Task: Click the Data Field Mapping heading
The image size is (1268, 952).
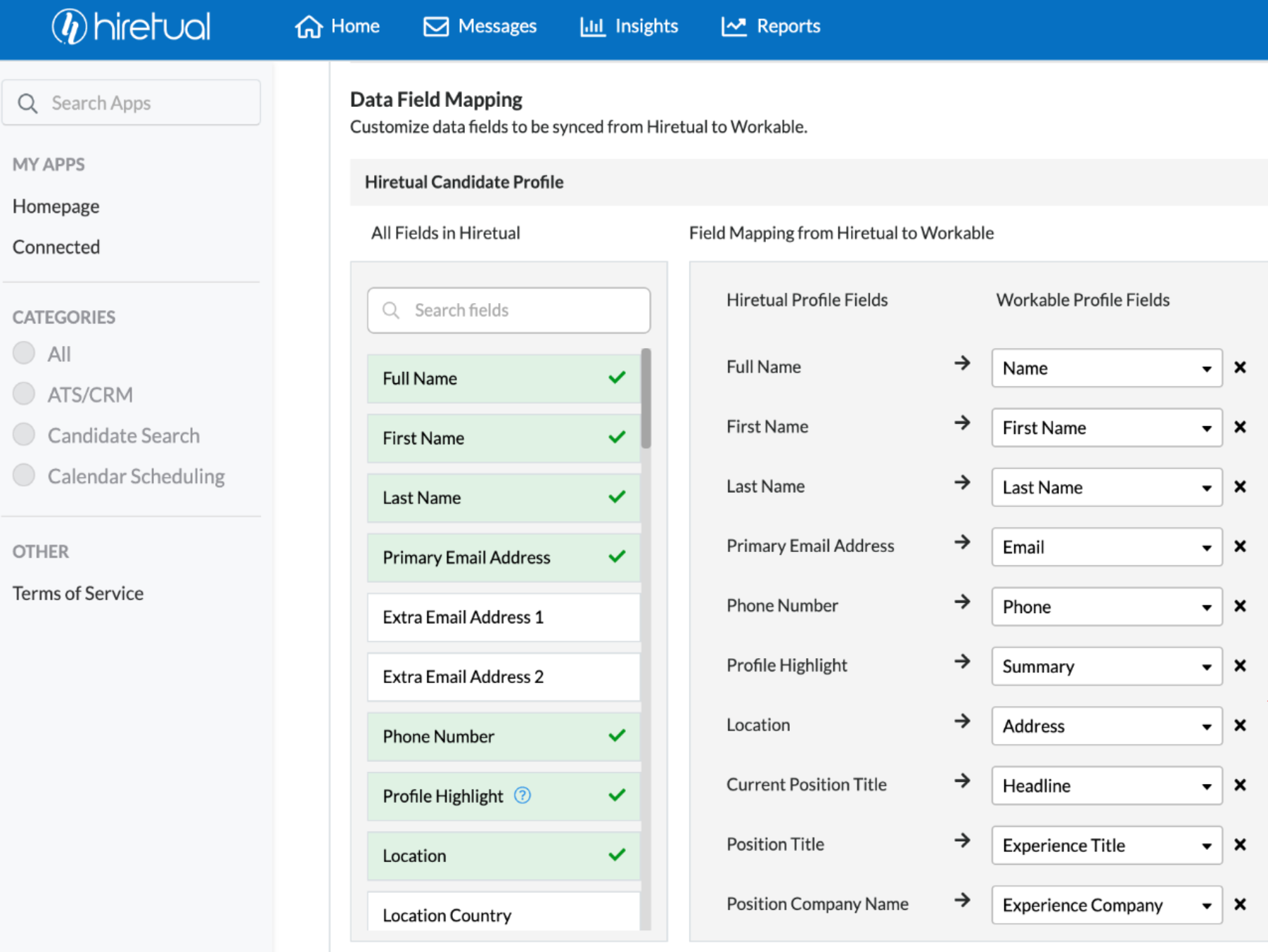Action: tap(436, 100)
